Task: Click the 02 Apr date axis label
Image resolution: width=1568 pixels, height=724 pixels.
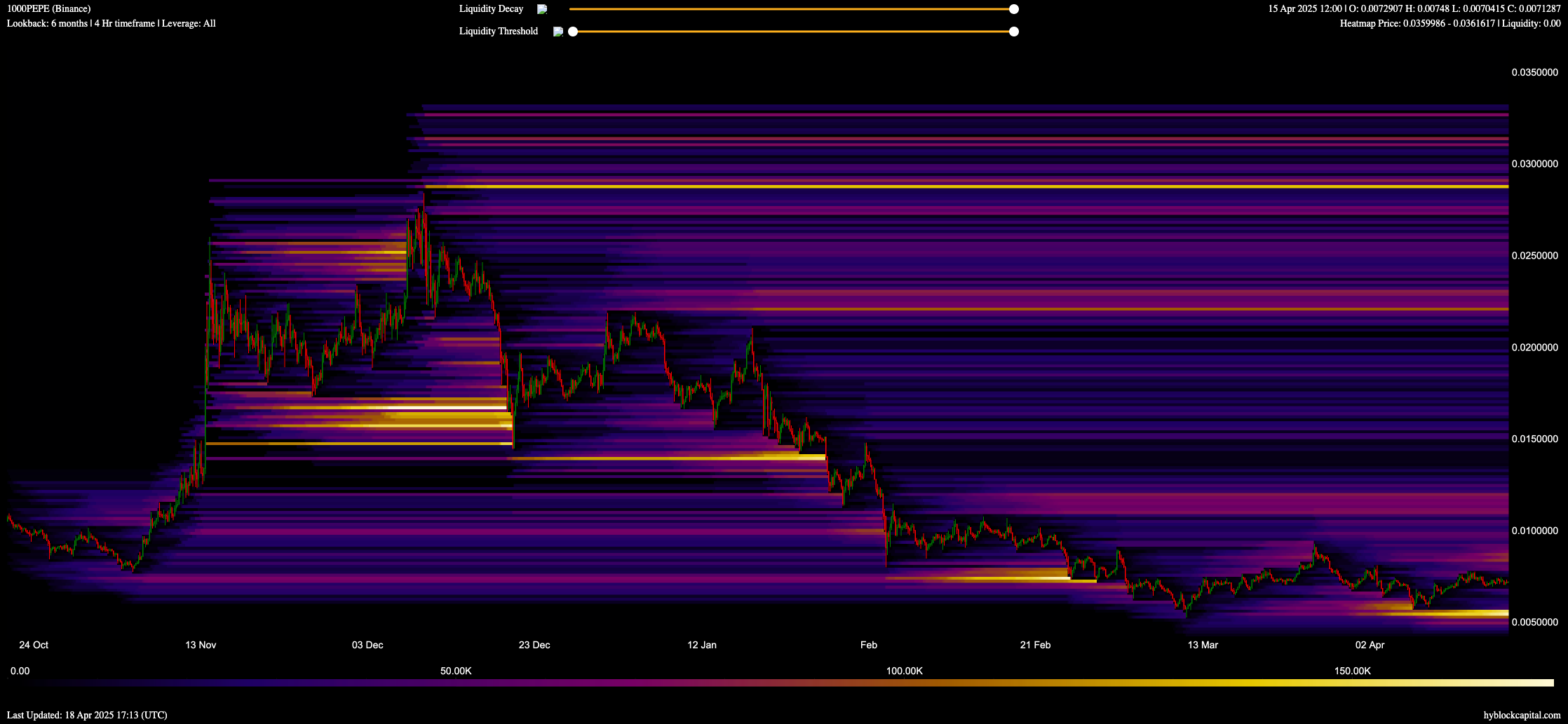Action: pyautogui.click(x=1370, y=645)
